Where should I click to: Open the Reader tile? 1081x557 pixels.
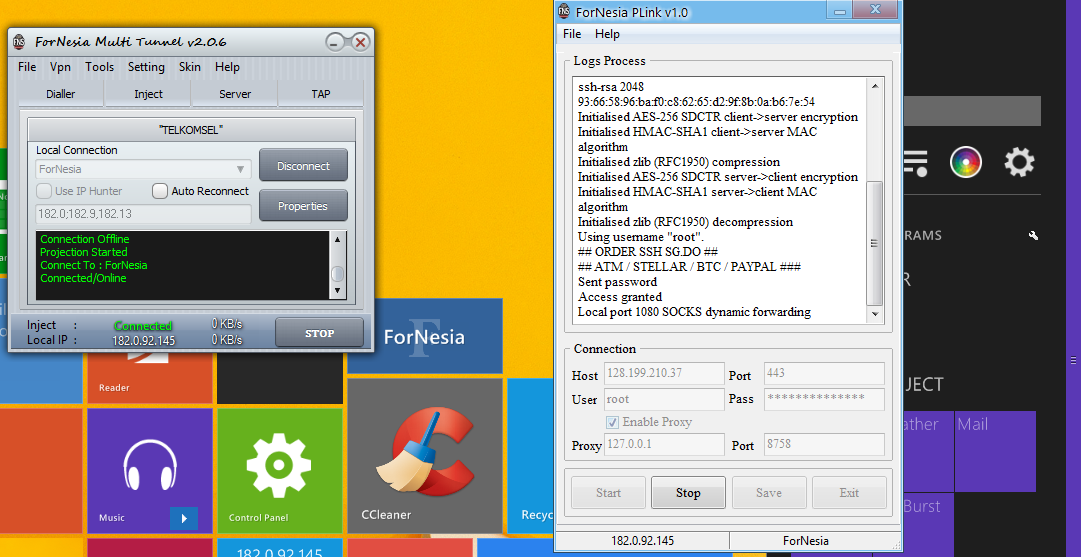(150, 378)
